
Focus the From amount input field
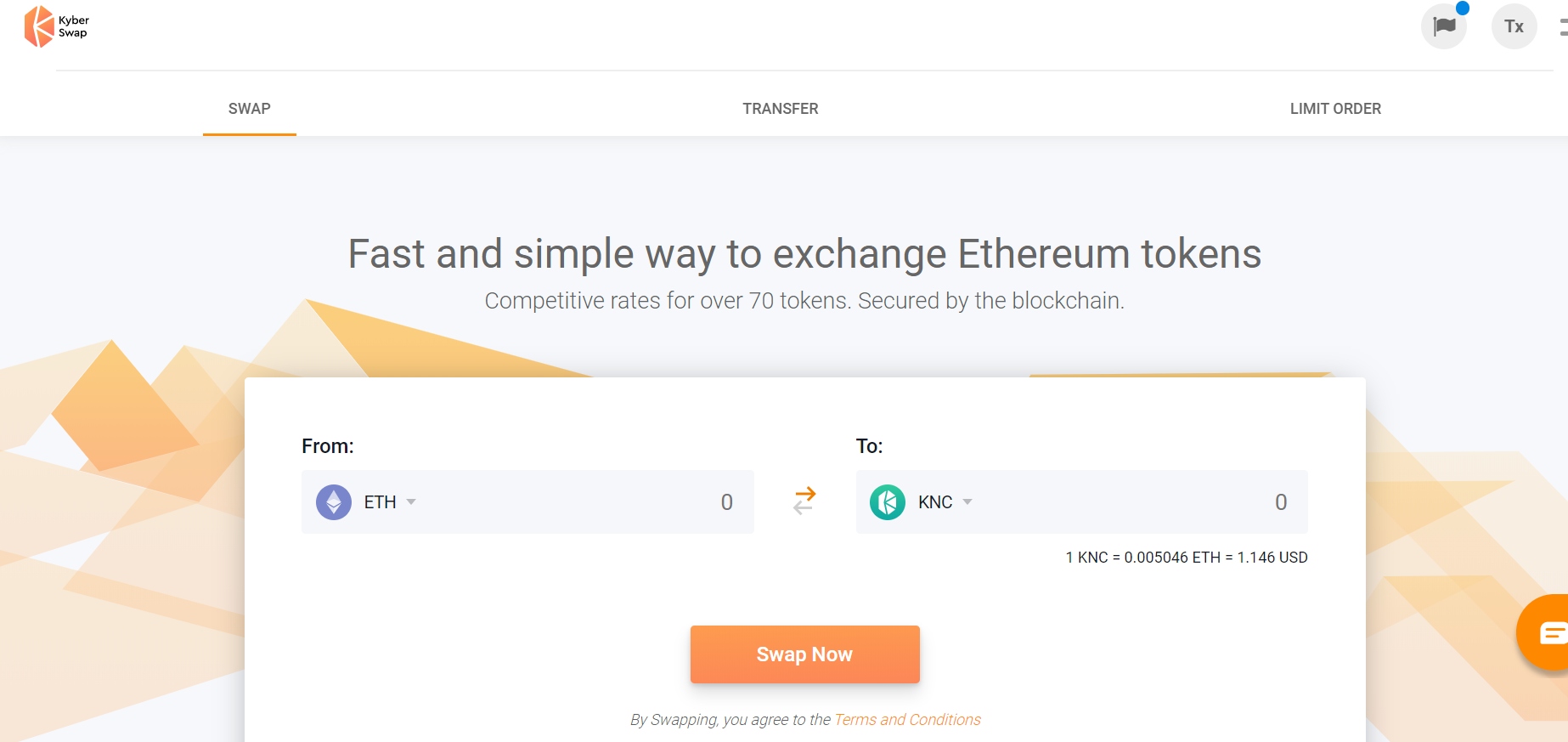tap(595, 502)
